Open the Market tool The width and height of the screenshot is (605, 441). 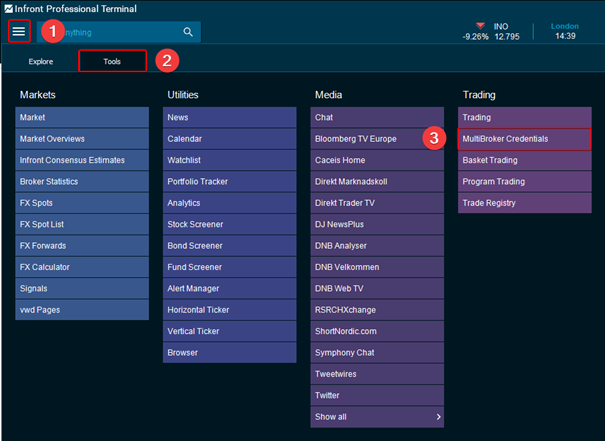point(82,117)
